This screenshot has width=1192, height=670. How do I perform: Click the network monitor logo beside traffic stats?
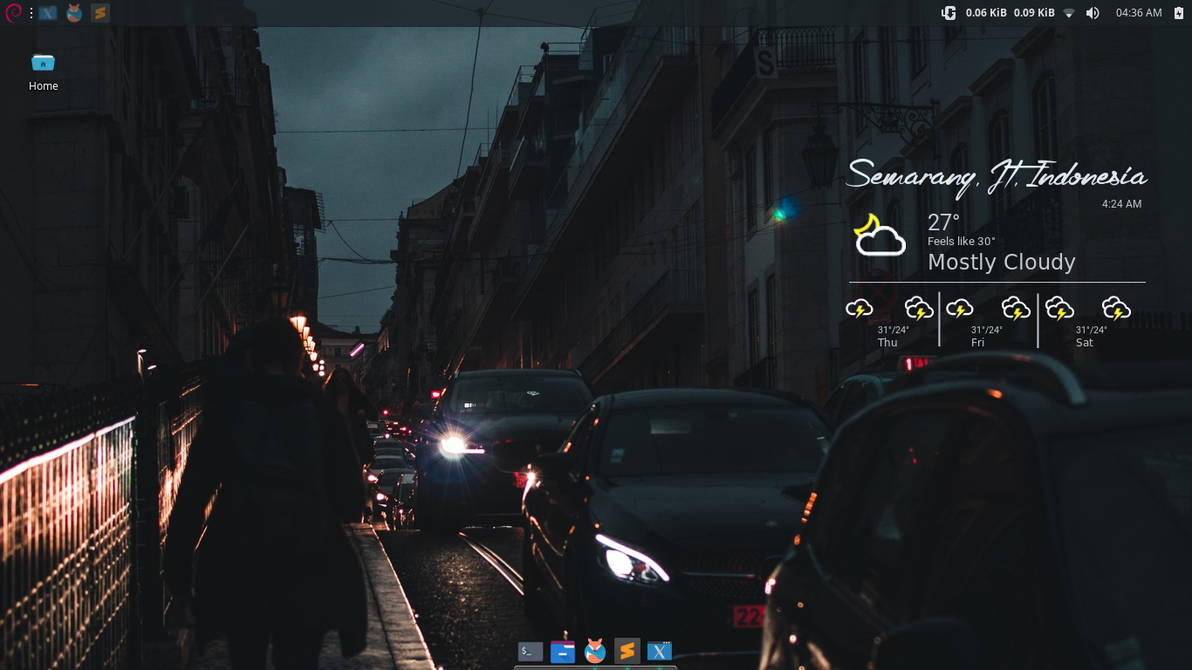[947, 13]
